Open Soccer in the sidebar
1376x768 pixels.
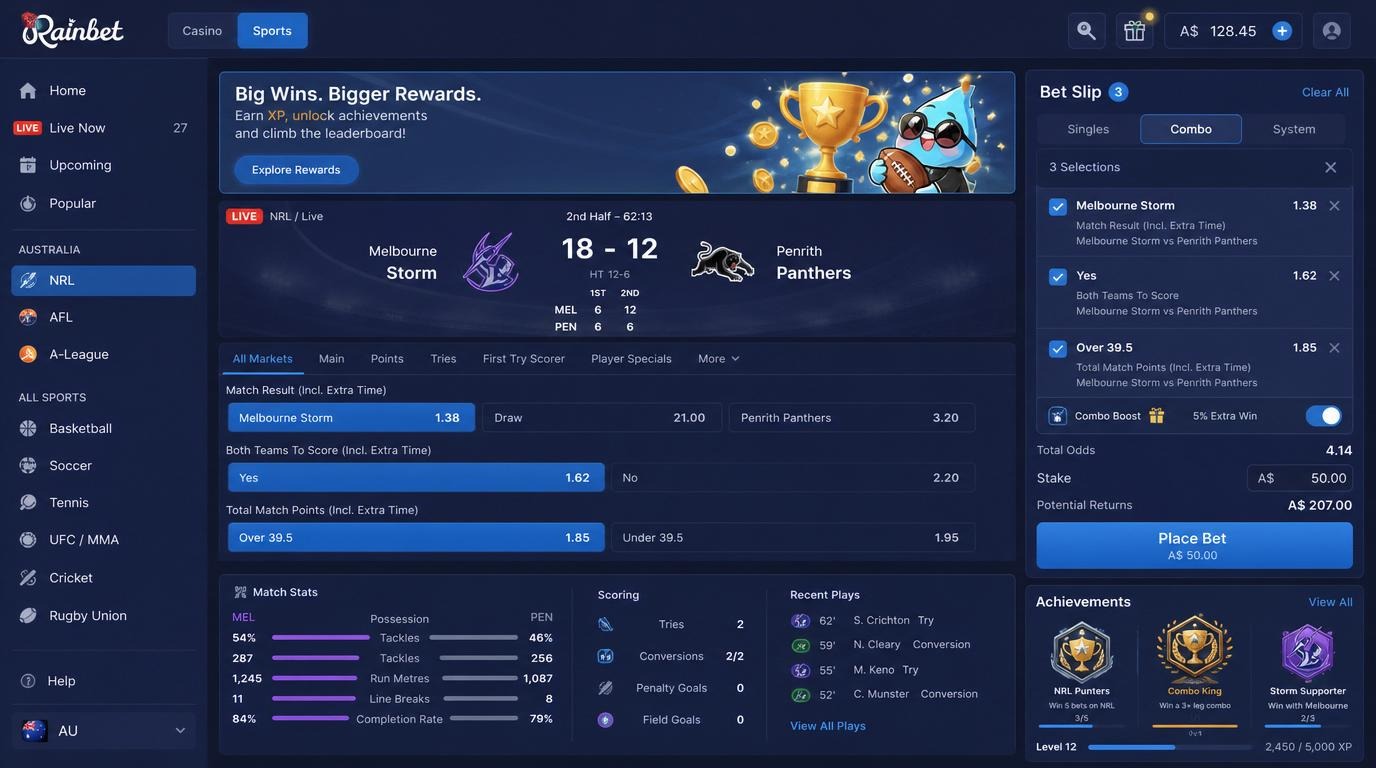point(104,465)
